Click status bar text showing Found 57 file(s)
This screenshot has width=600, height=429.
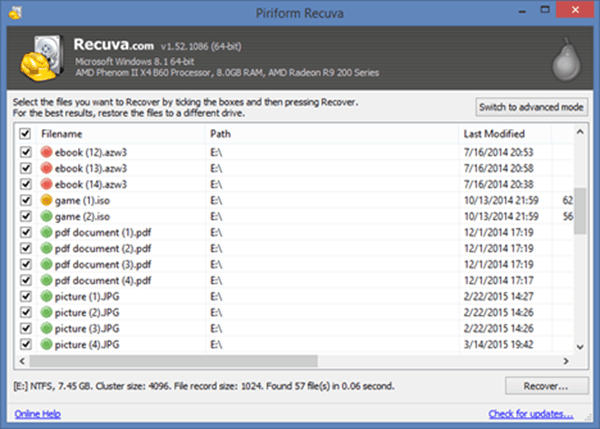click(x=298, y=386)
